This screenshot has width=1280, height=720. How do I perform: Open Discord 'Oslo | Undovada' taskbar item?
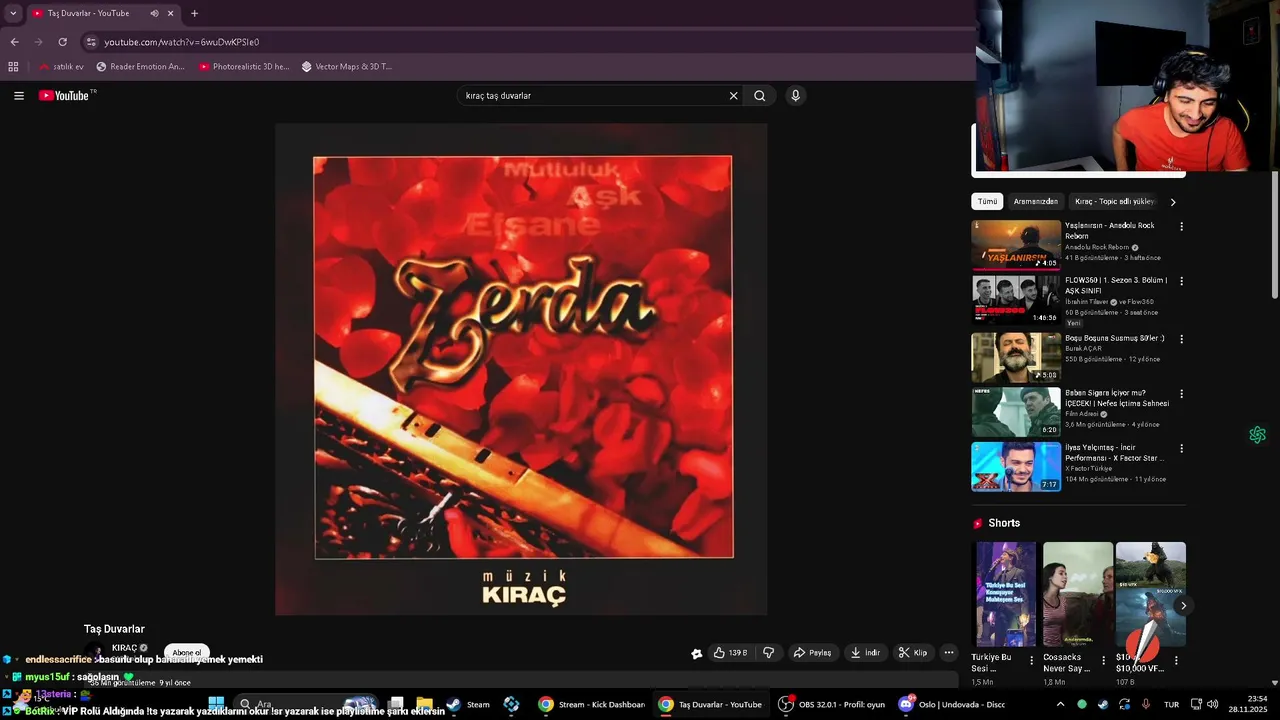[953, 704]
